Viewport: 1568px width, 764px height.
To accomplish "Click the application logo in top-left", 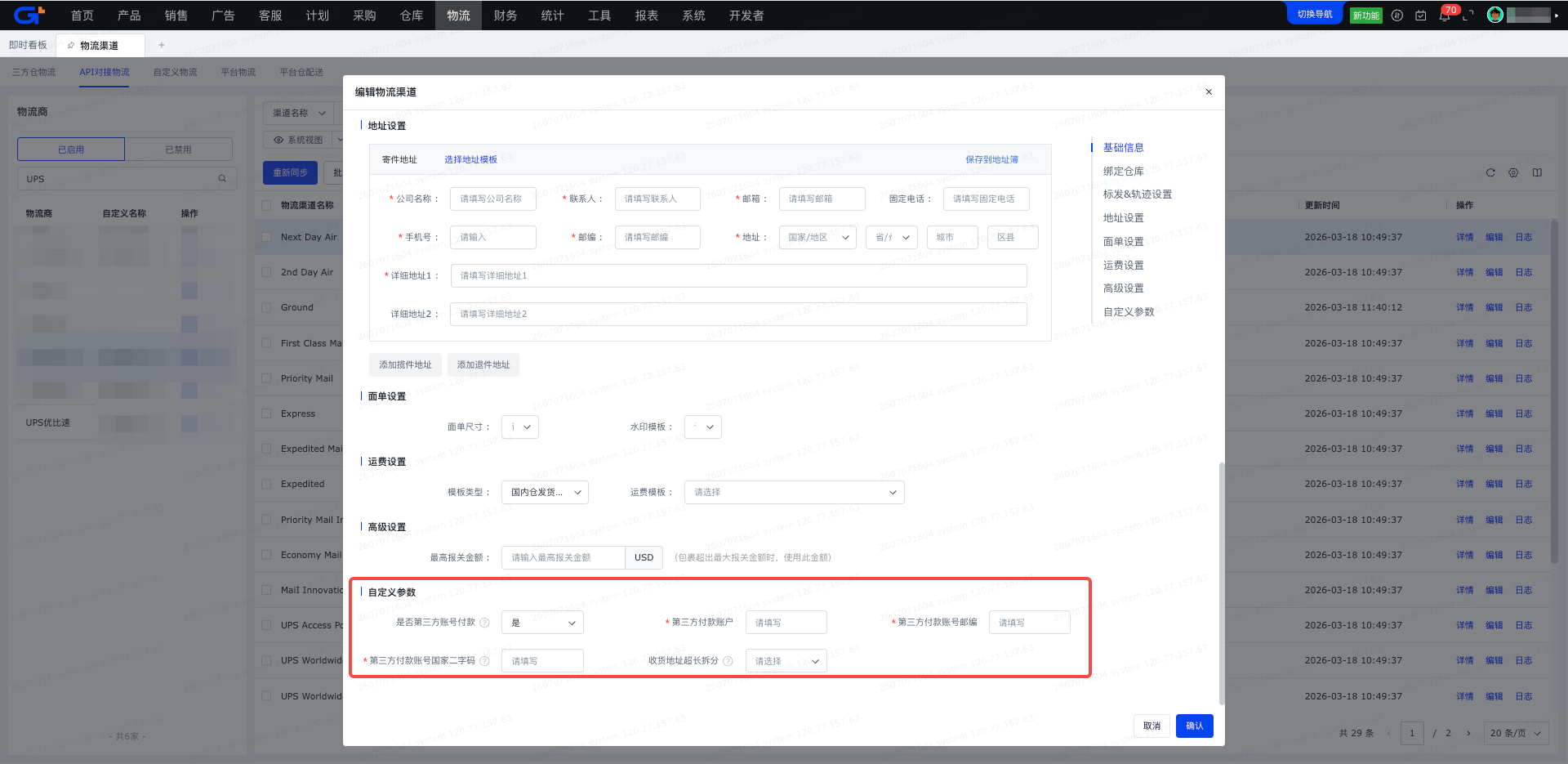I will click(29, 15).
